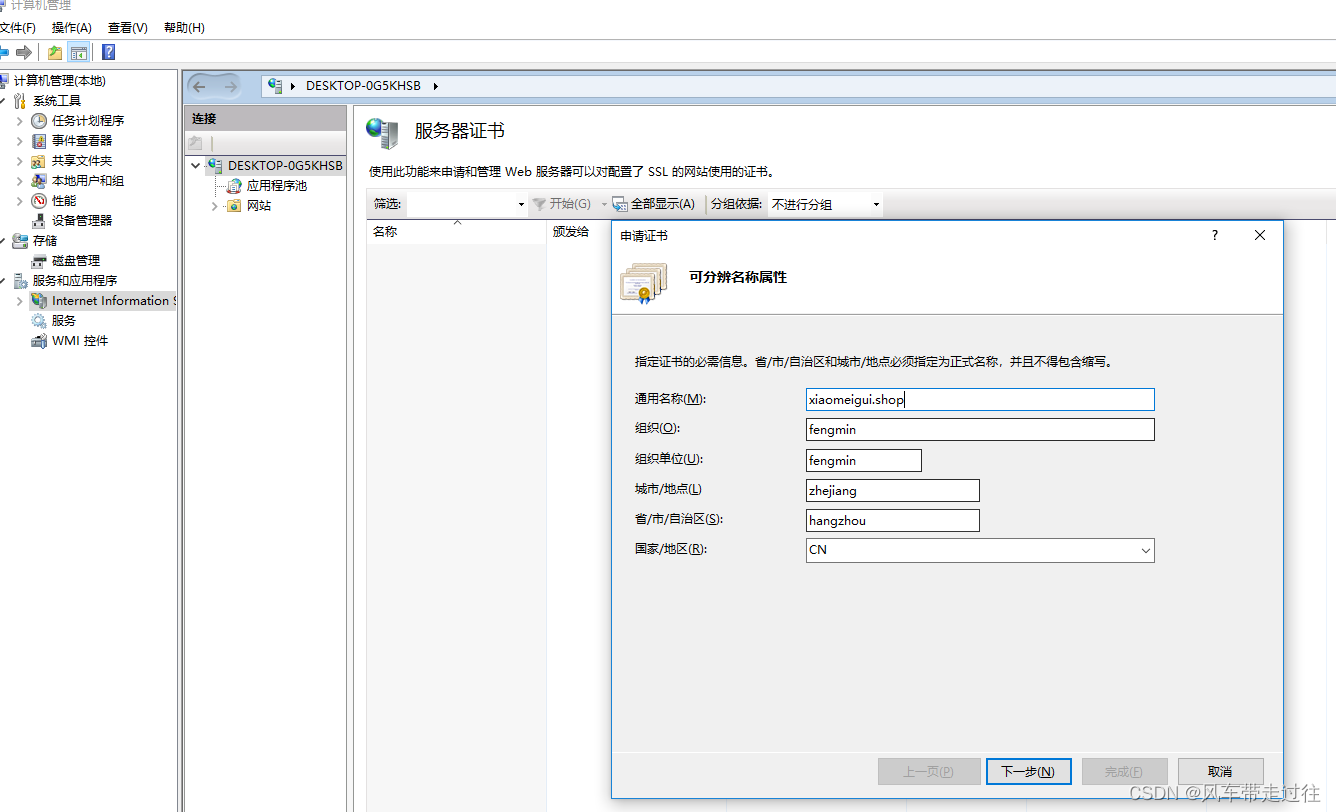Open the 查看(V) menu
1336x812 pixels.
[127, 28]
